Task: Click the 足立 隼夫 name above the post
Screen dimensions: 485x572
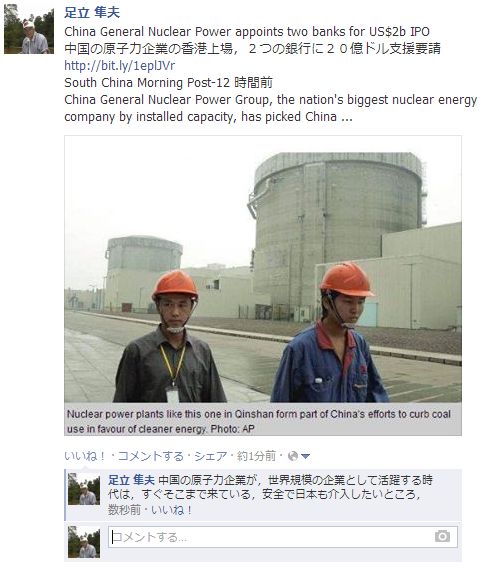Action: click(92, 13)
